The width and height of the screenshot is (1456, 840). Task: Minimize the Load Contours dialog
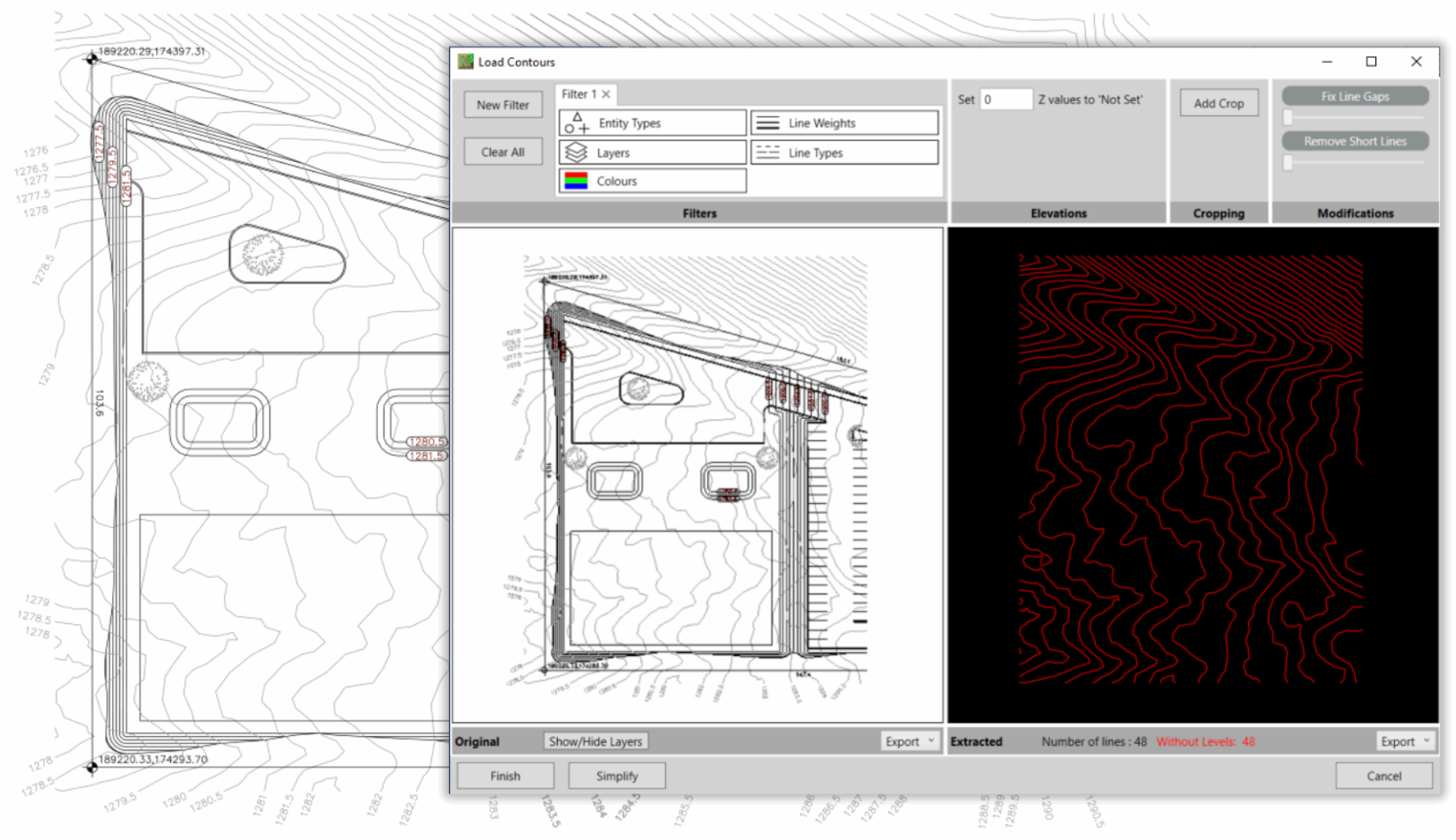[x=1326, y=62]
